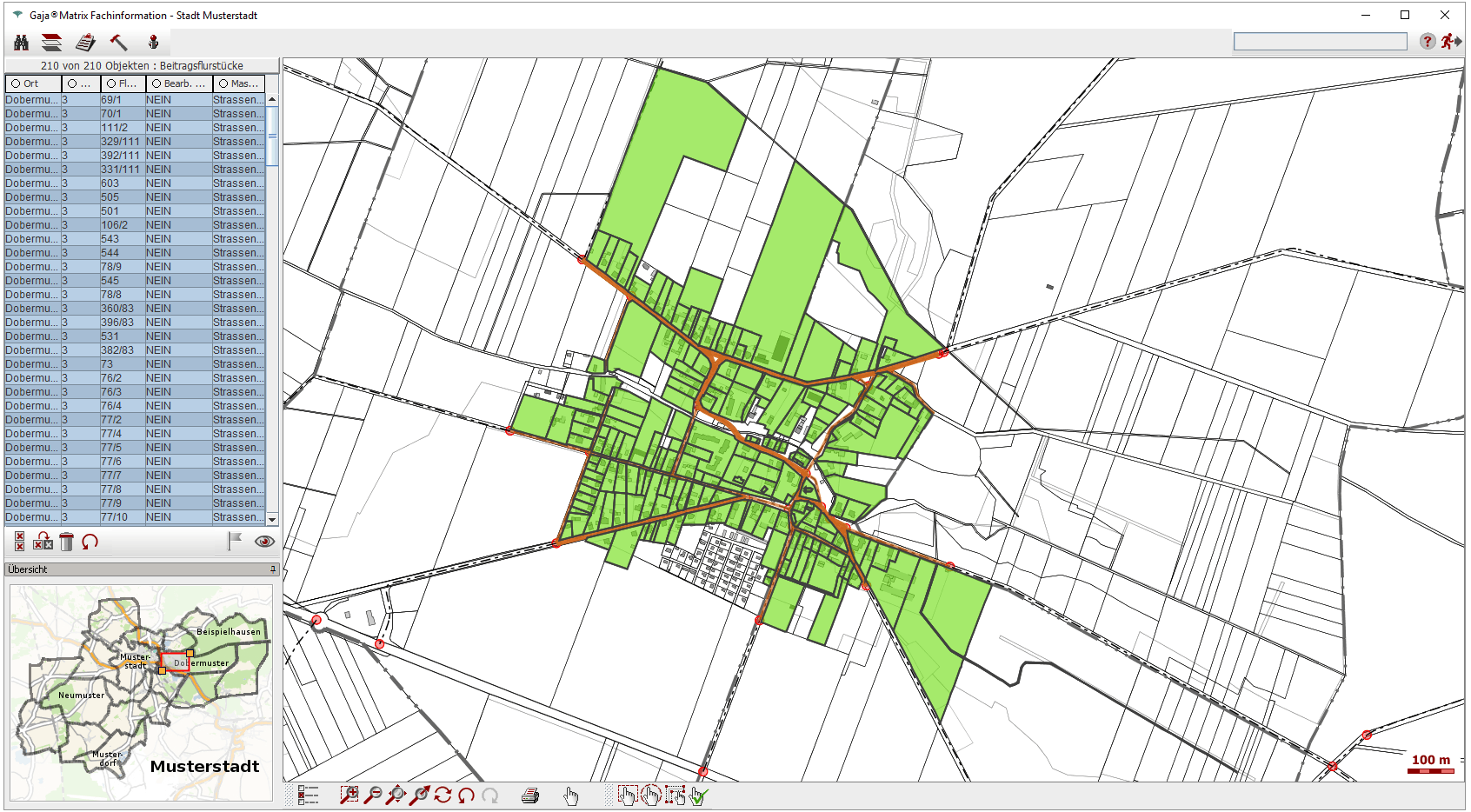This screenshot has width=1471, height=812.
Task: Select the Mas... column radio button
Action: click(x=223, y=83)
